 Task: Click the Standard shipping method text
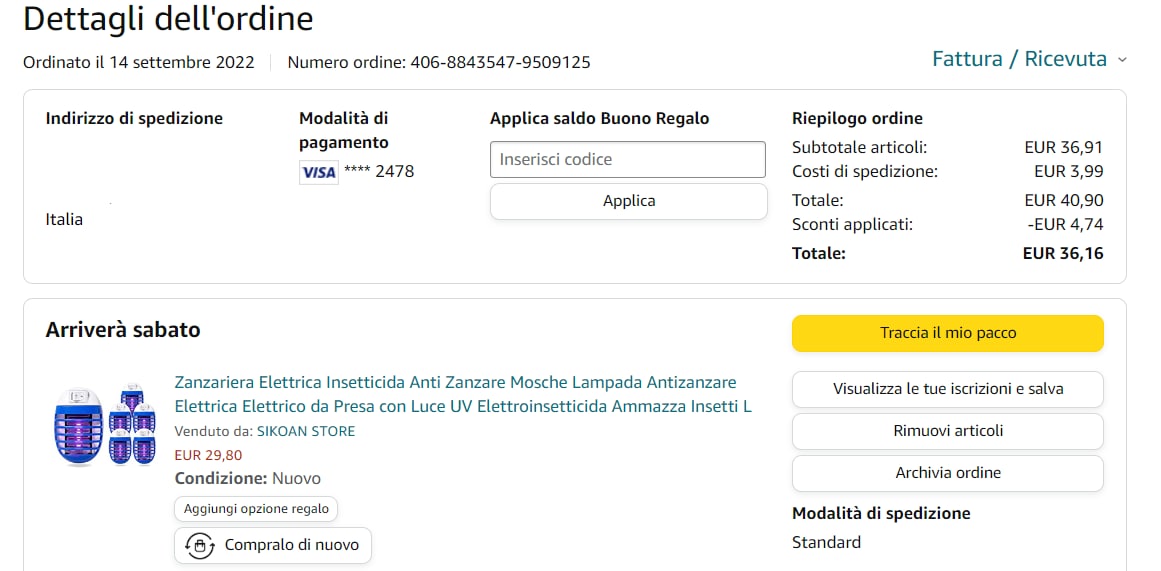click(x=826, y=542)
